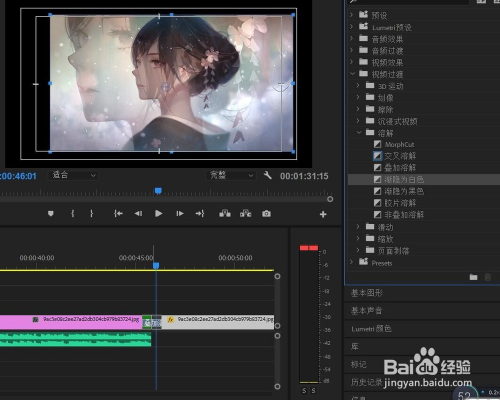
Task: Select the green audio clip
Action: tap(75, 339)
